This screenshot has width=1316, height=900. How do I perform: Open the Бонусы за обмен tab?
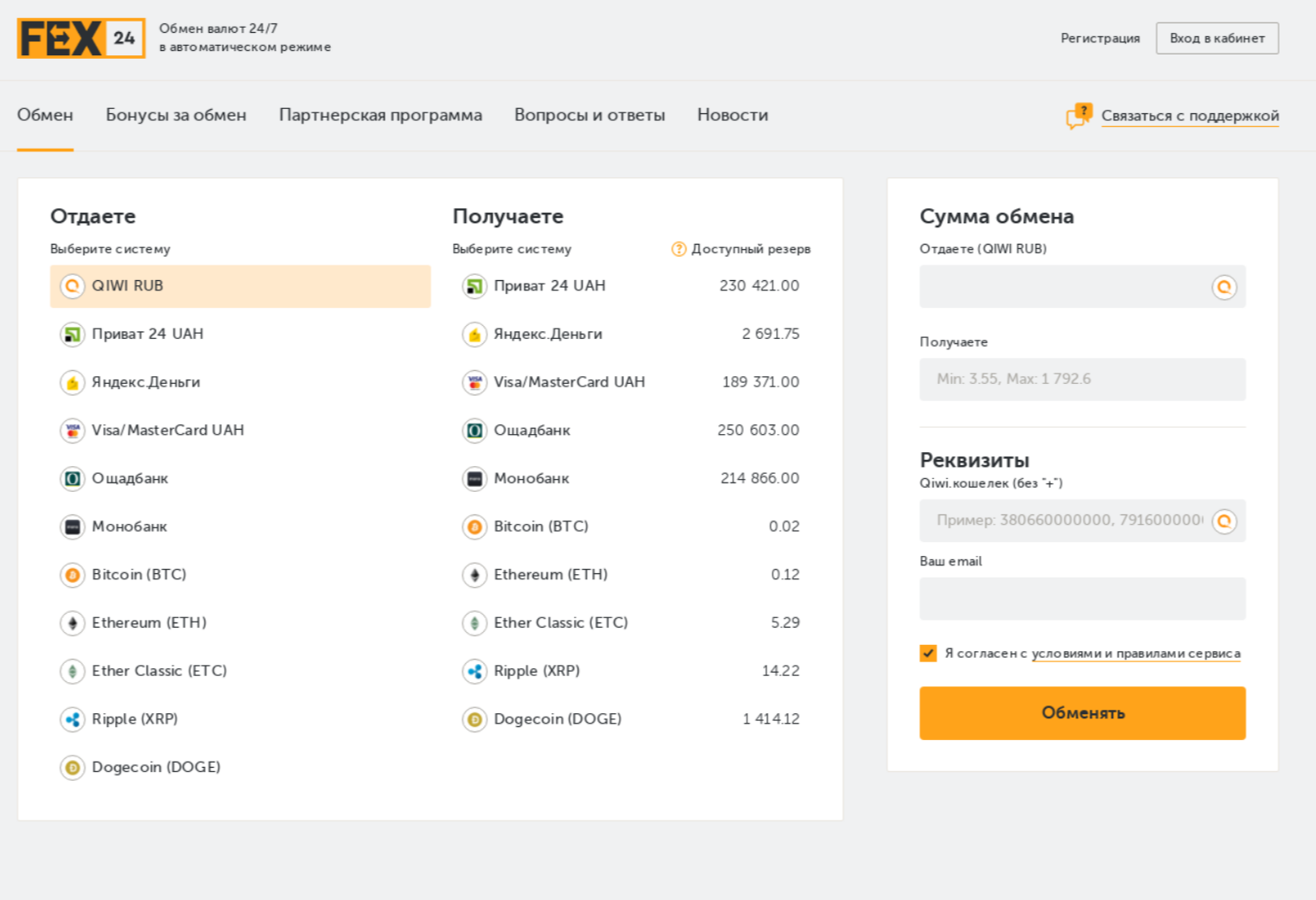point(175,115)
